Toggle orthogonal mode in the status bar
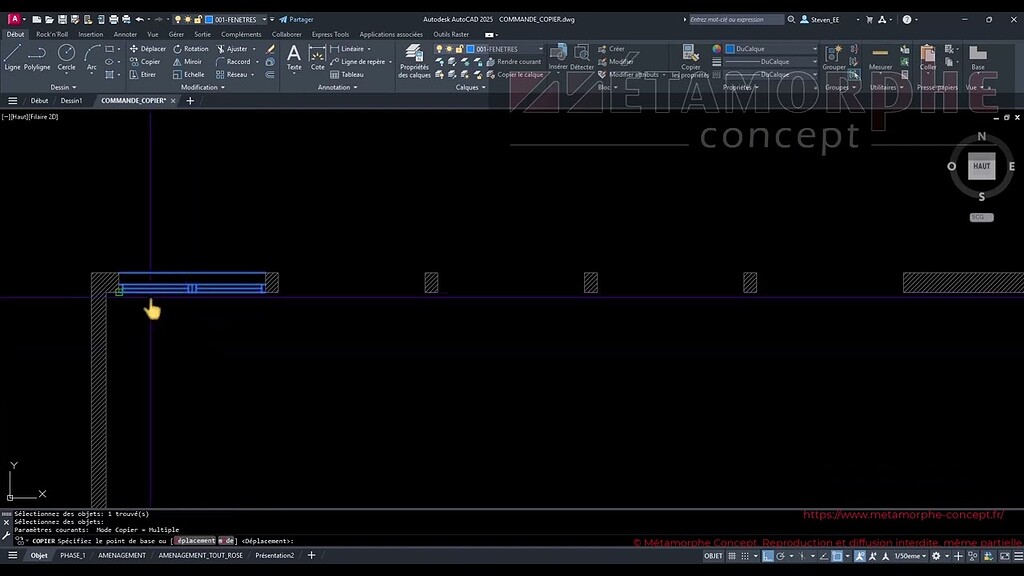 pos(767,556)
